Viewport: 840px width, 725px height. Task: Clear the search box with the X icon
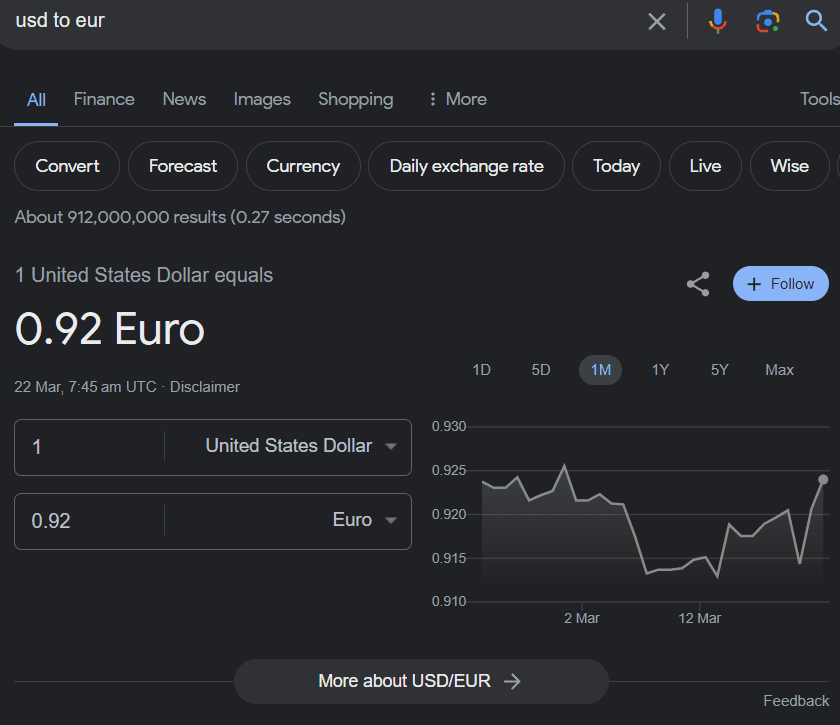(656, 21)
